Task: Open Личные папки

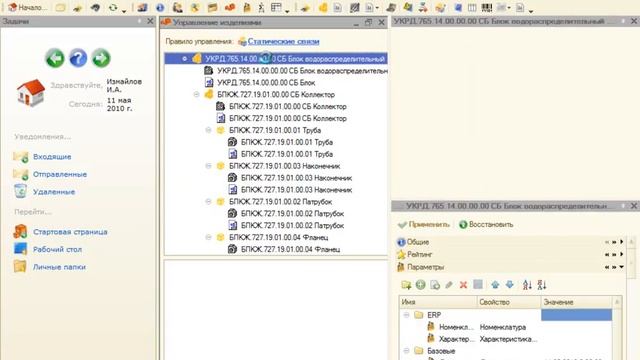Action: pyautogui.click(x=59, y=267)
